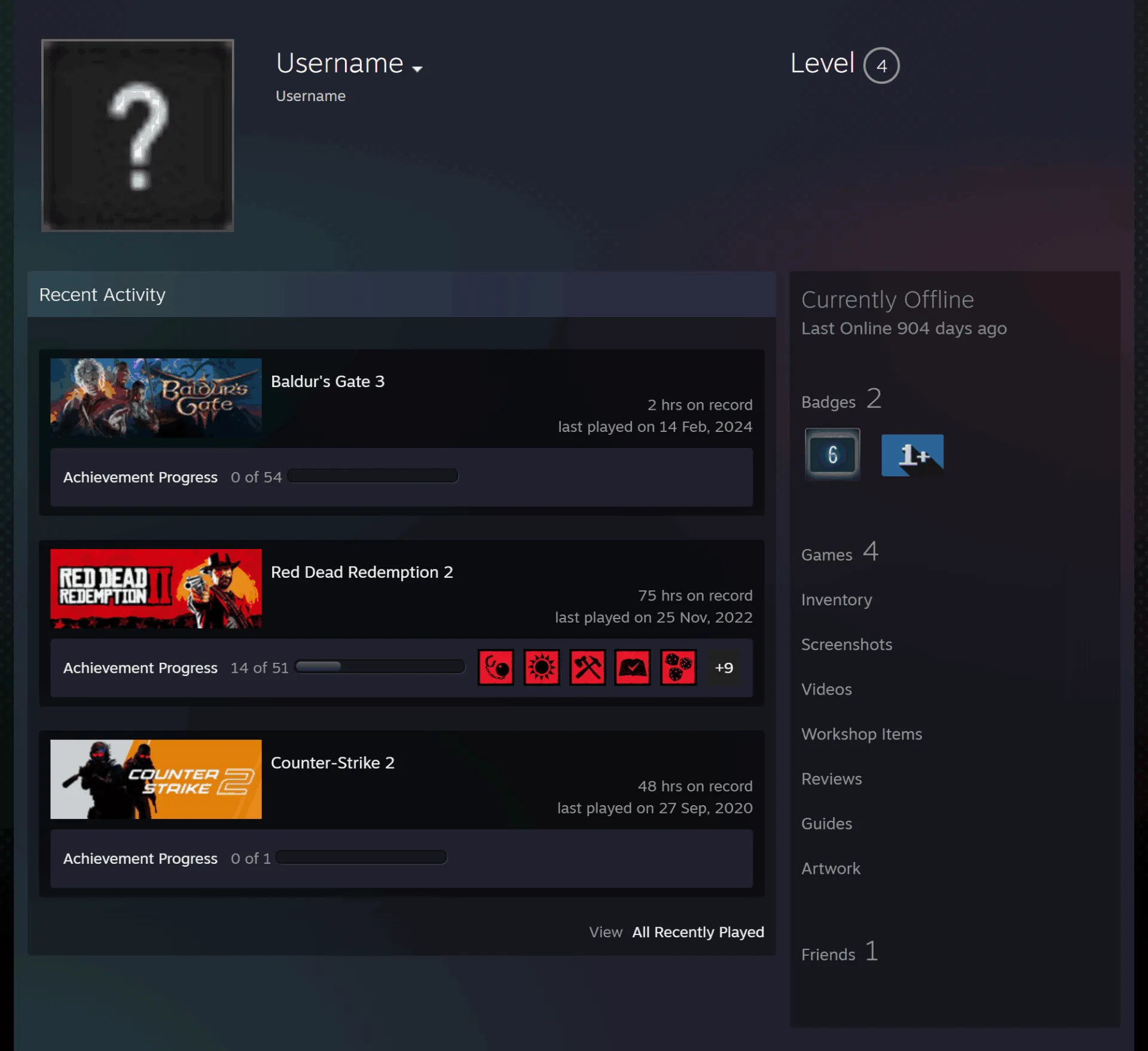Click the question mark profile avatar
Screen dimensions: 1148x1051
138,135
